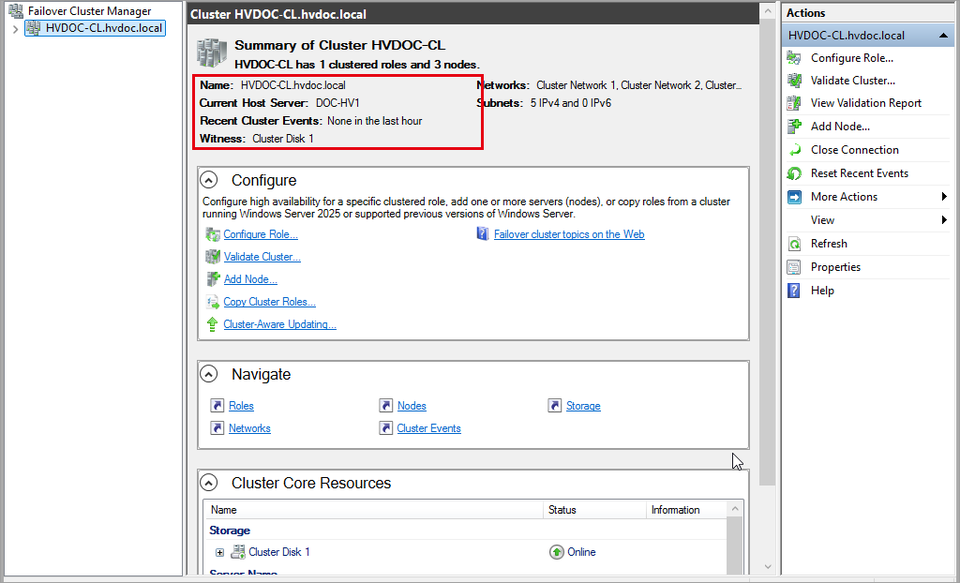
Task: Click the main pane scroll down arrow
Action: coord(768,567)
